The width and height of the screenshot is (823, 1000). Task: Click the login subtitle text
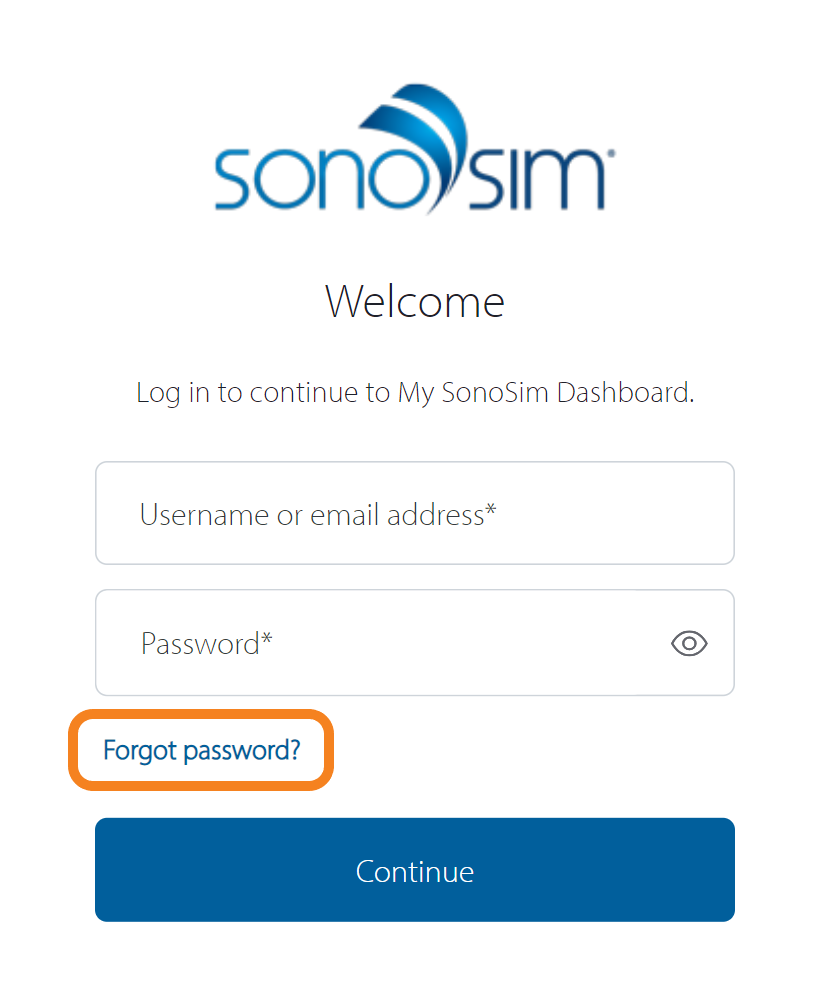click(x=414, y=392)
